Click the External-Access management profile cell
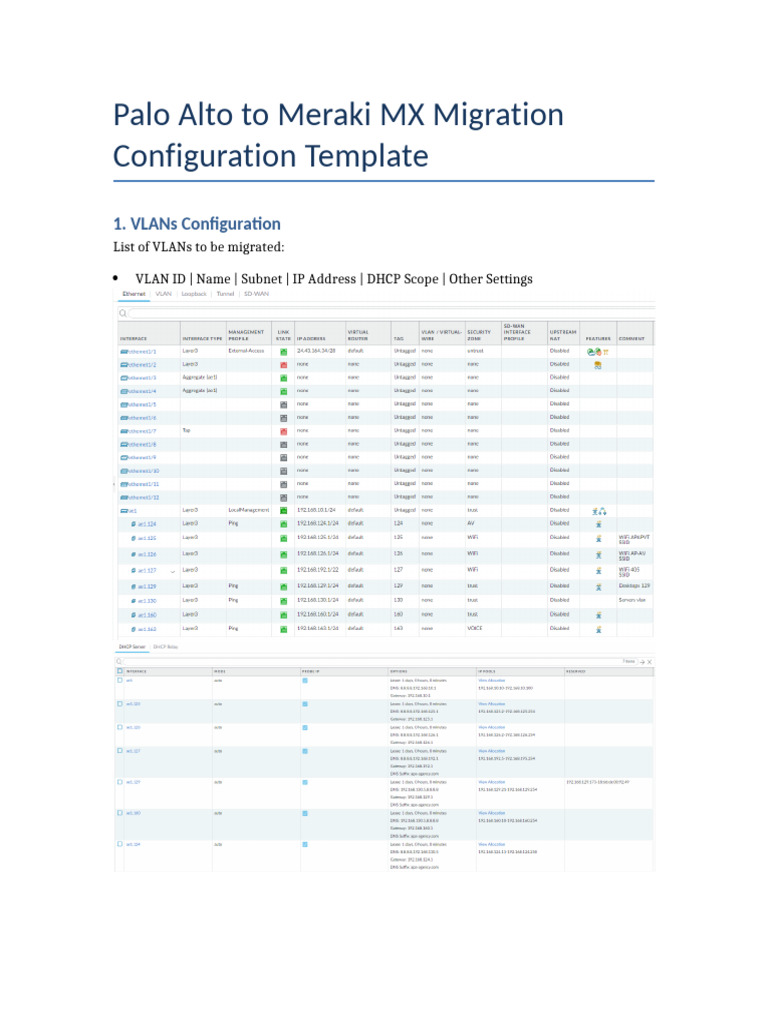 [246, 351]
